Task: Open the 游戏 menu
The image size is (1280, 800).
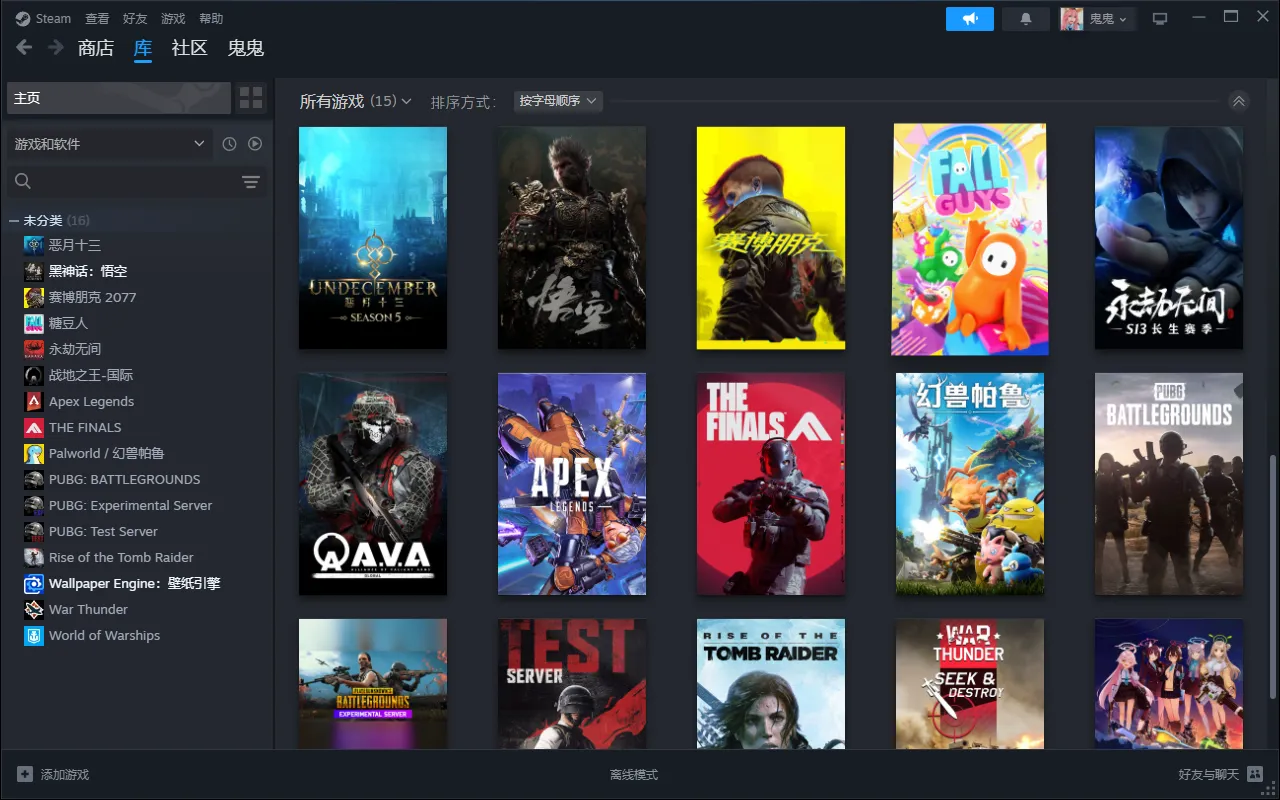Action: (x=173, y=19)
